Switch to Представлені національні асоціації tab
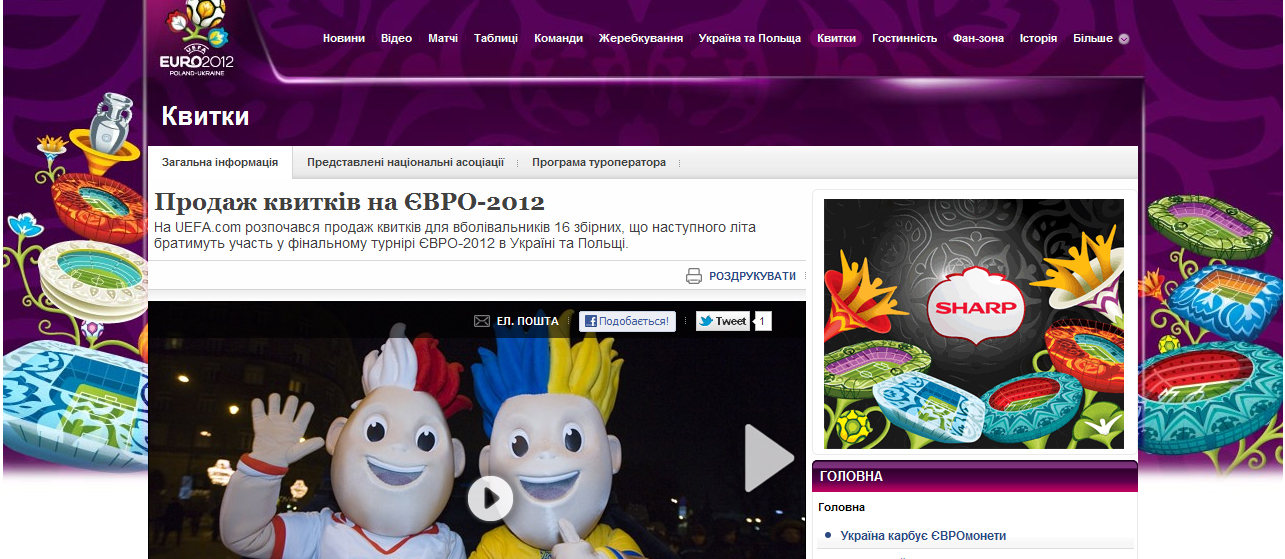This screenshot has height=559, width=1285. pos(405,162)
